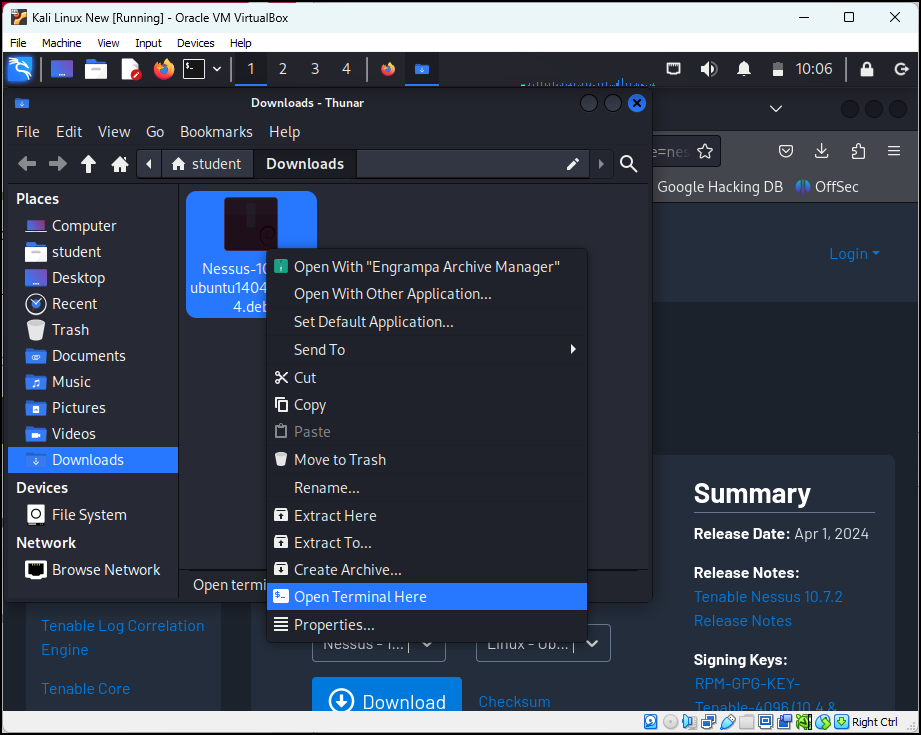921x735 pixels.
Task: Click the lock screen icon
Action: click(866, 69)
